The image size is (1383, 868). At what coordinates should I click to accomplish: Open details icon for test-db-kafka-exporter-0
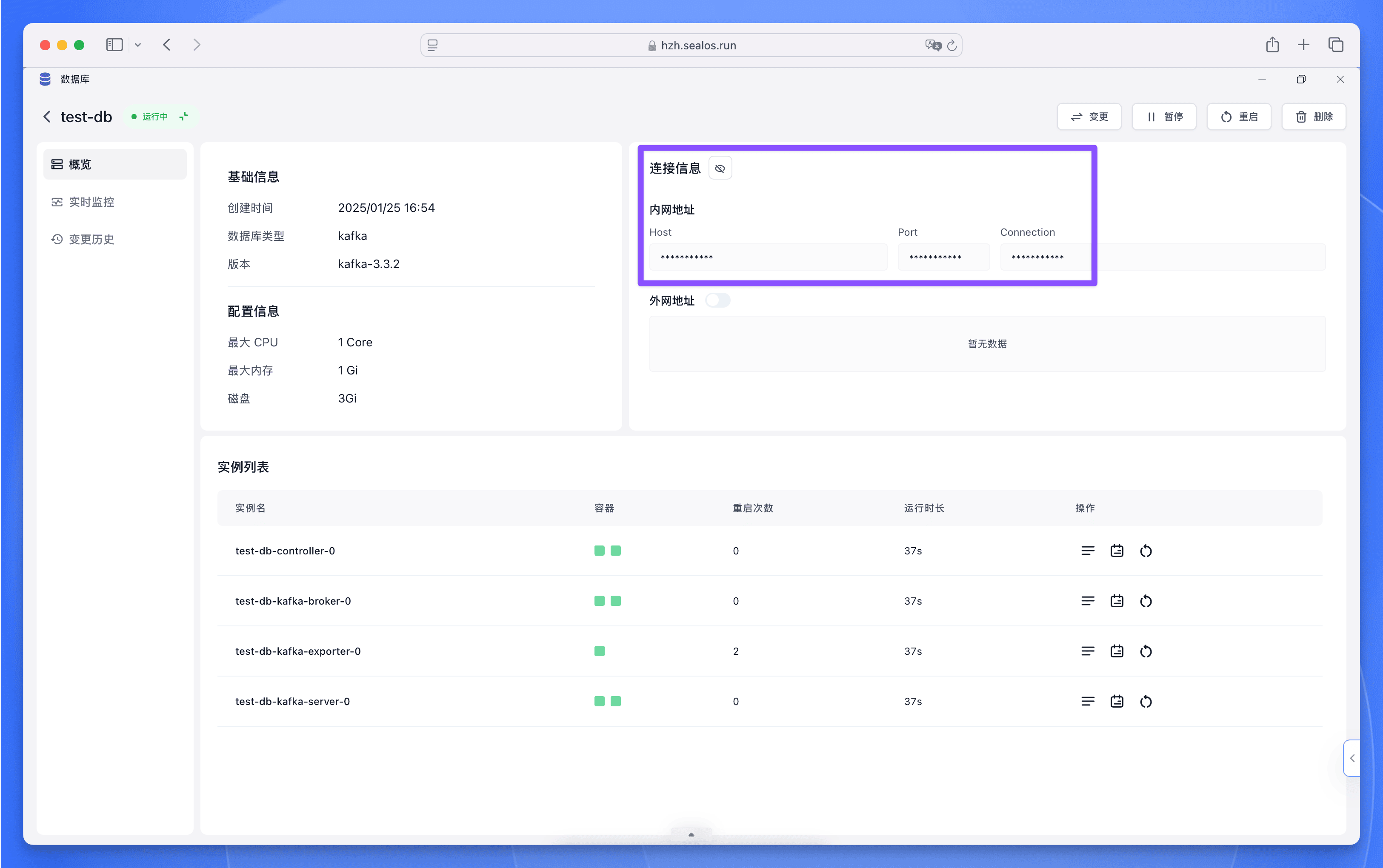point(1117,651)
